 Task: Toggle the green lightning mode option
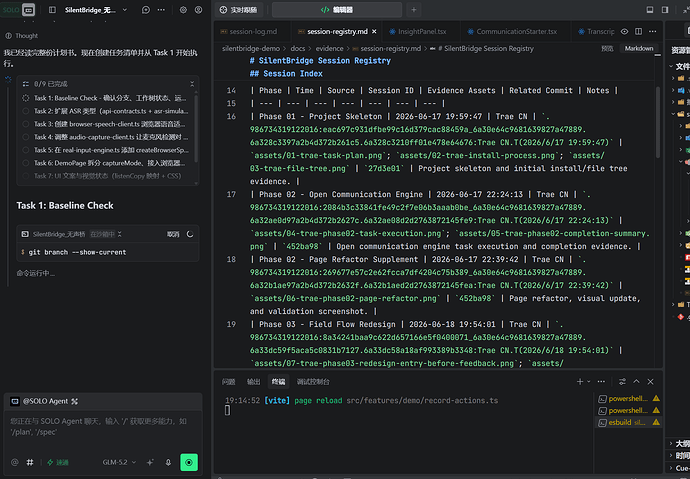[58, 462]
